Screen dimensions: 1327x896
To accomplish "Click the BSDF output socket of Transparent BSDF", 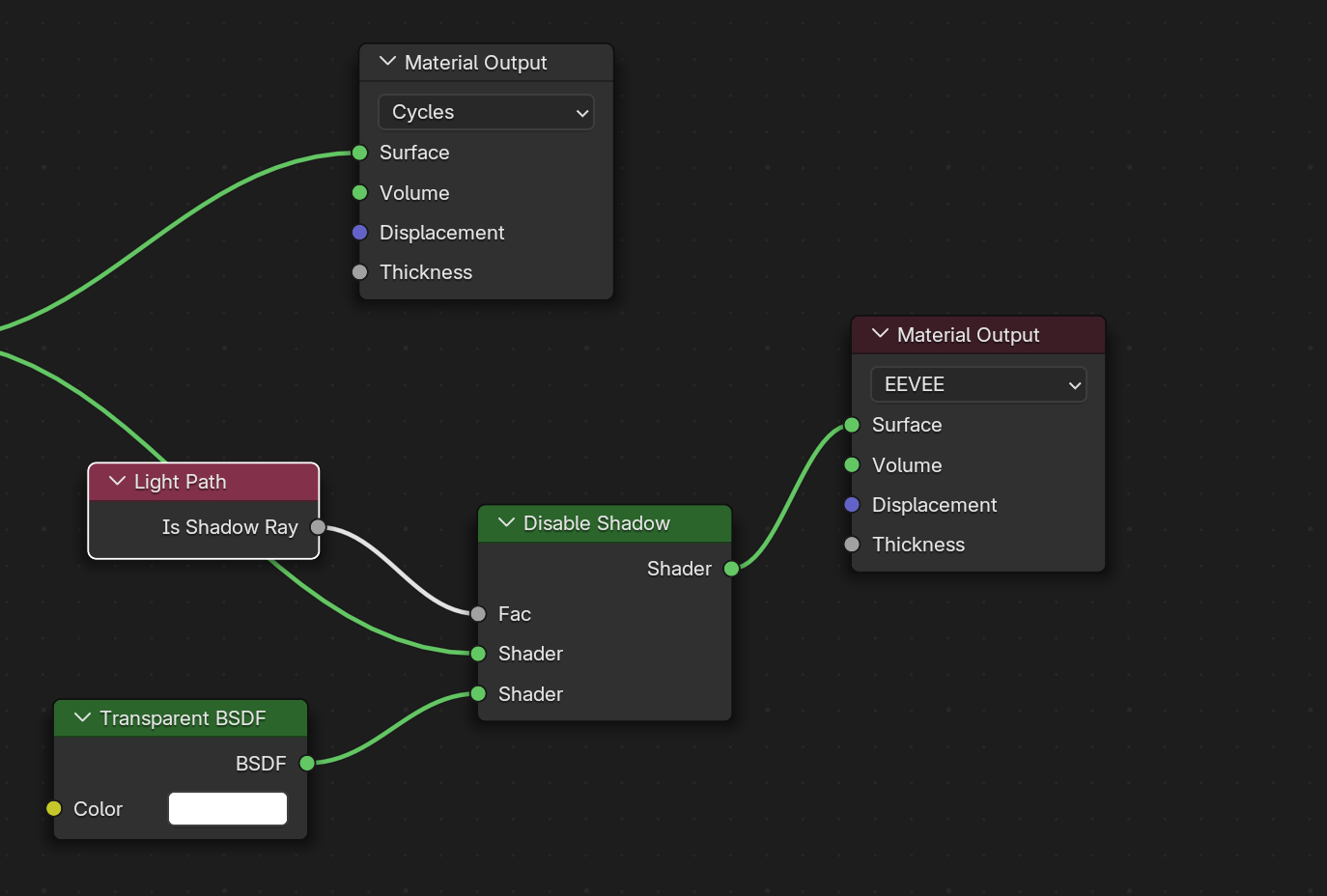I will [x=307, y=764].
